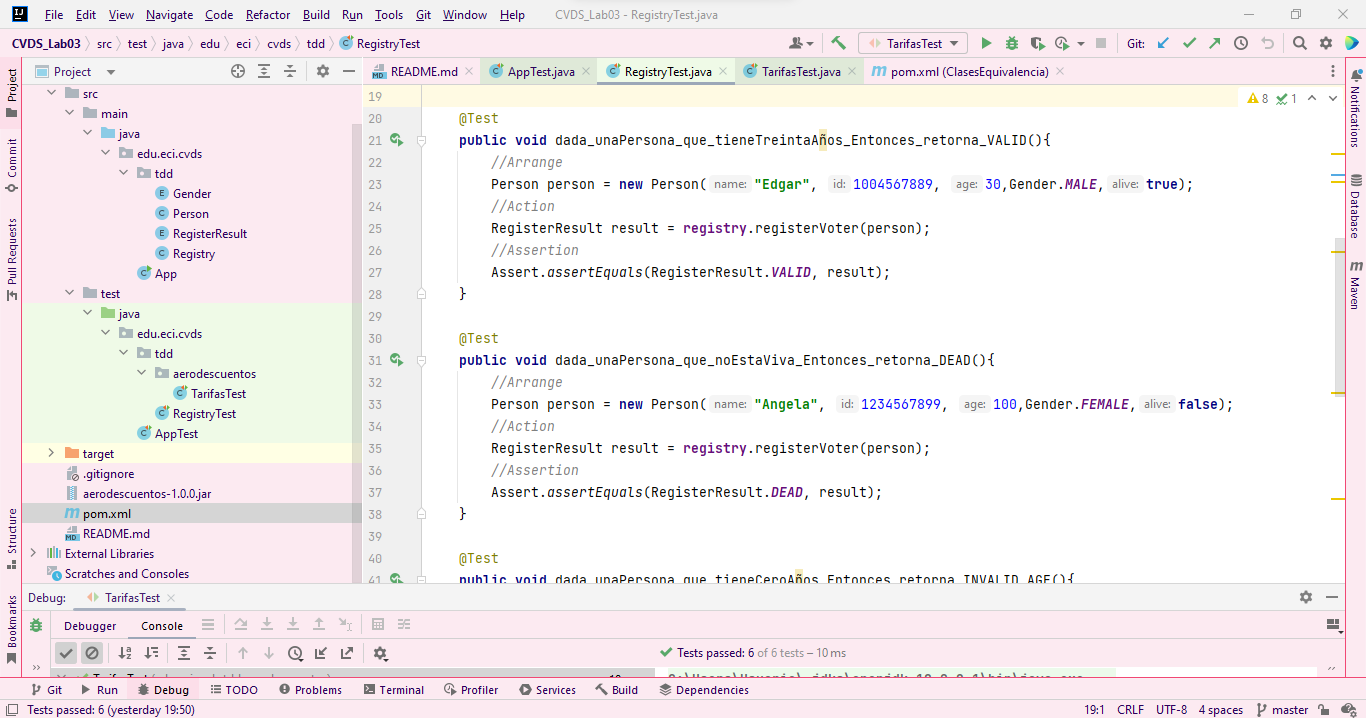
Task: Click the Build Project hammer icon
Action: 838,43
